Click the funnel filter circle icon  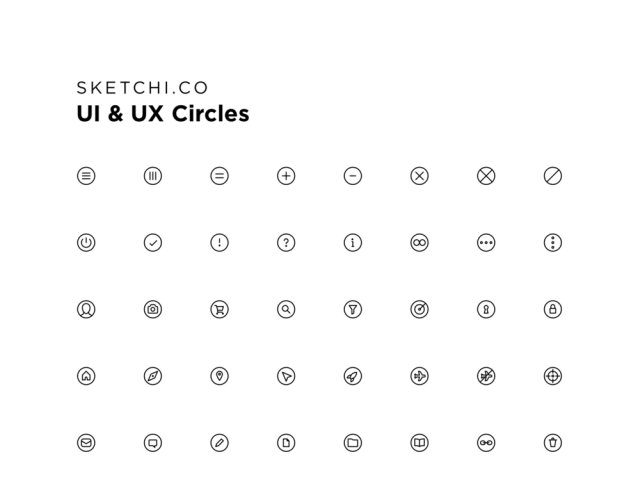coord(353,309)
